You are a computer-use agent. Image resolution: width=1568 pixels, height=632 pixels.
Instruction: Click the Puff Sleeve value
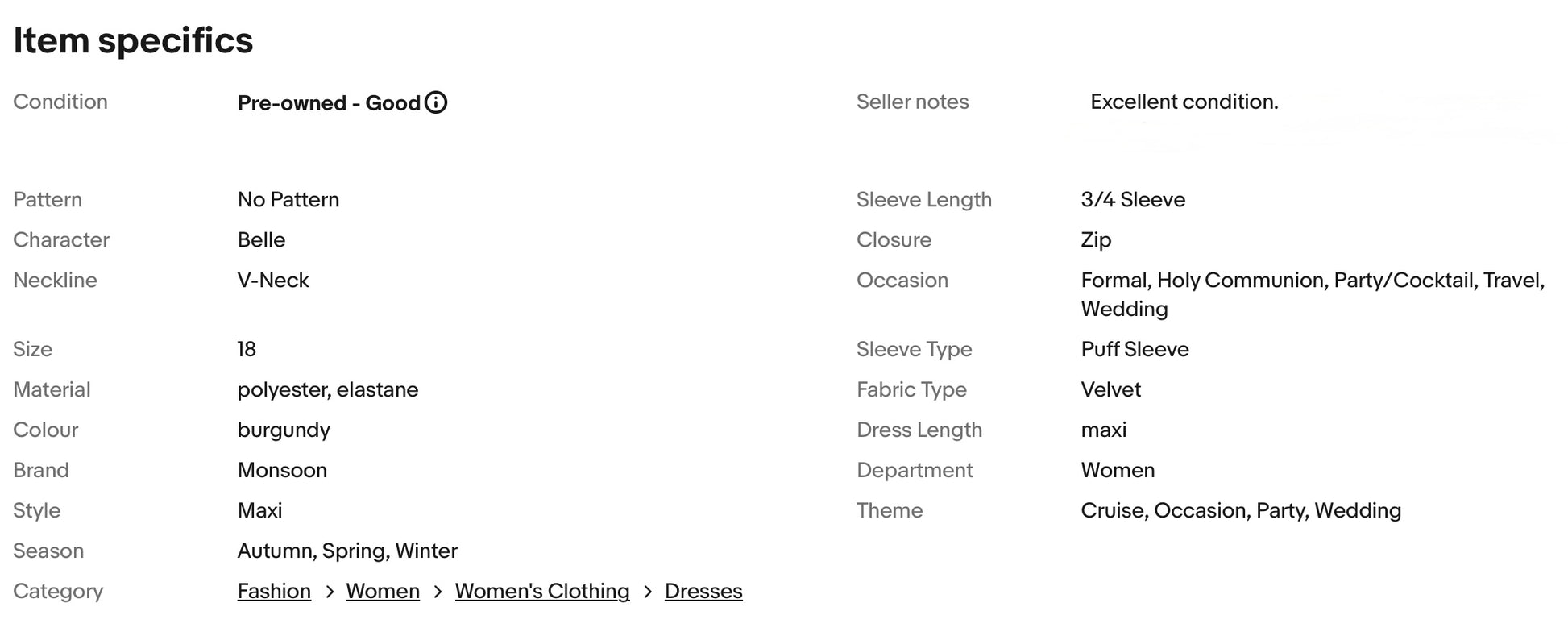point(1135,349)
